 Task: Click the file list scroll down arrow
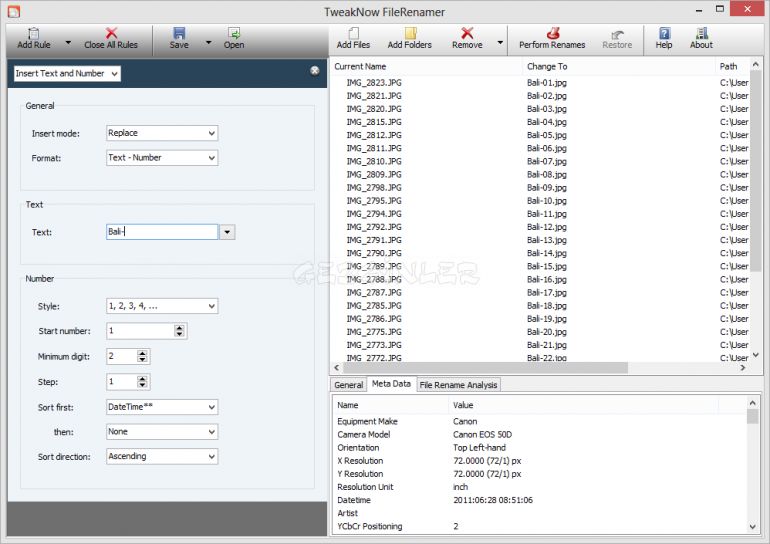756,355
